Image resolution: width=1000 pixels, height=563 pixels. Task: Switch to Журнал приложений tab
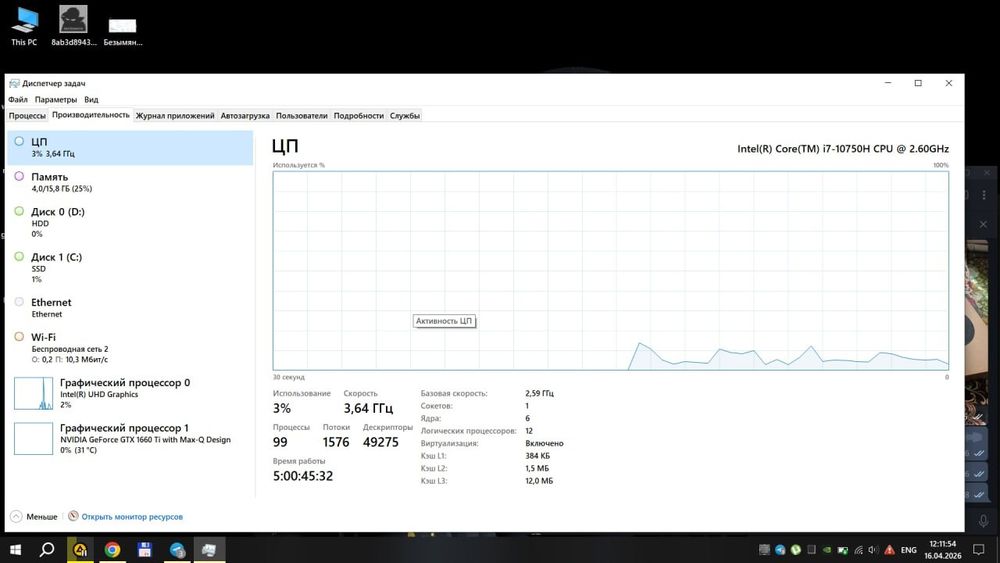pos(175,115)
